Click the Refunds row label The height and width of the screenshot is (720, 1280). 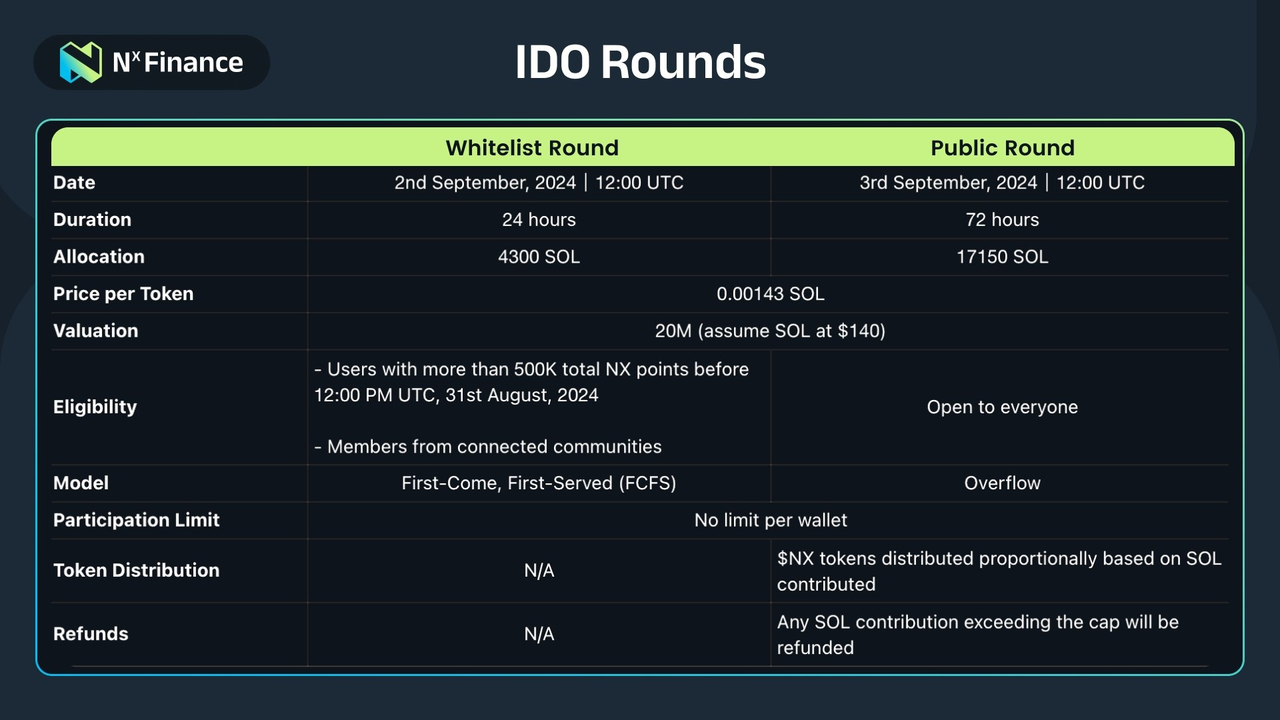[91, 634]
